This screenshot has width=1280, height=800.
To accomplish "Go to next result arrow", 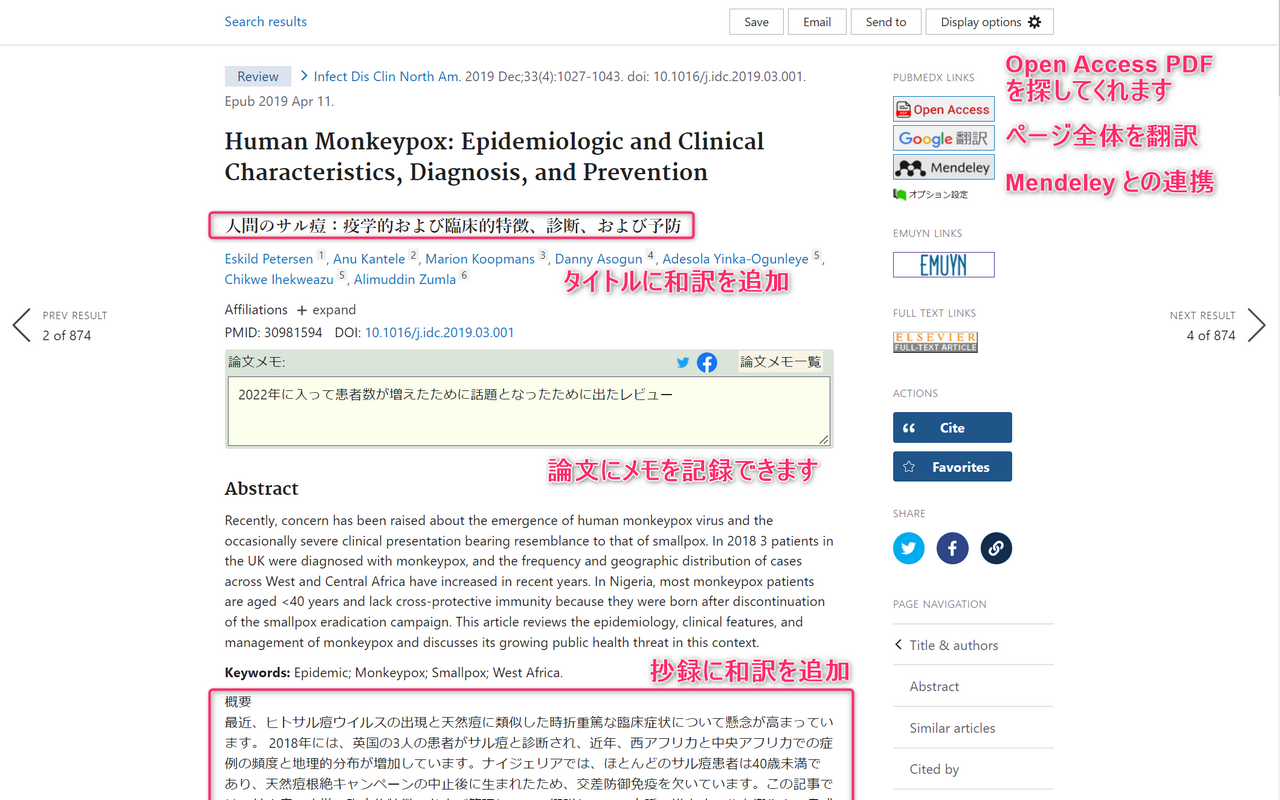I will (x=1257, y=325).
